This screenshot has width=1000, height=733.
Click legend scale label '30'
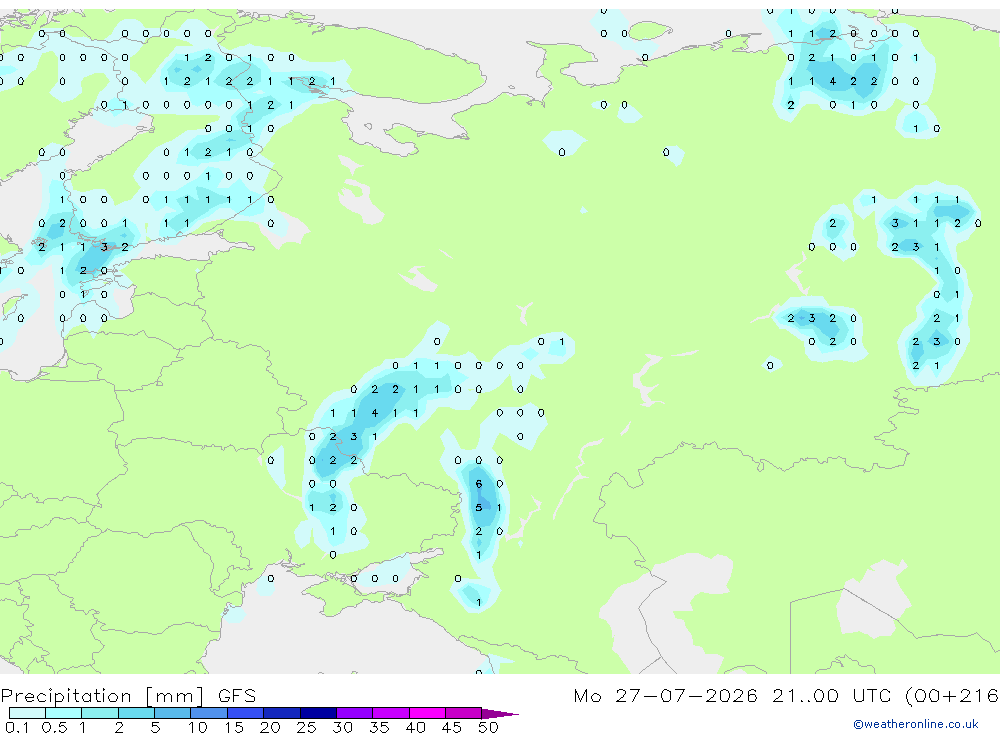point(342,727)
